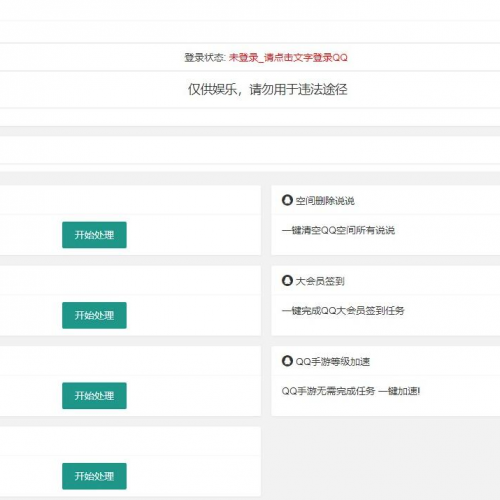Click the red login link 未登录_请点击文字登录QQ
The width and height of the screenshot is (500, 500).
point(288,58)
